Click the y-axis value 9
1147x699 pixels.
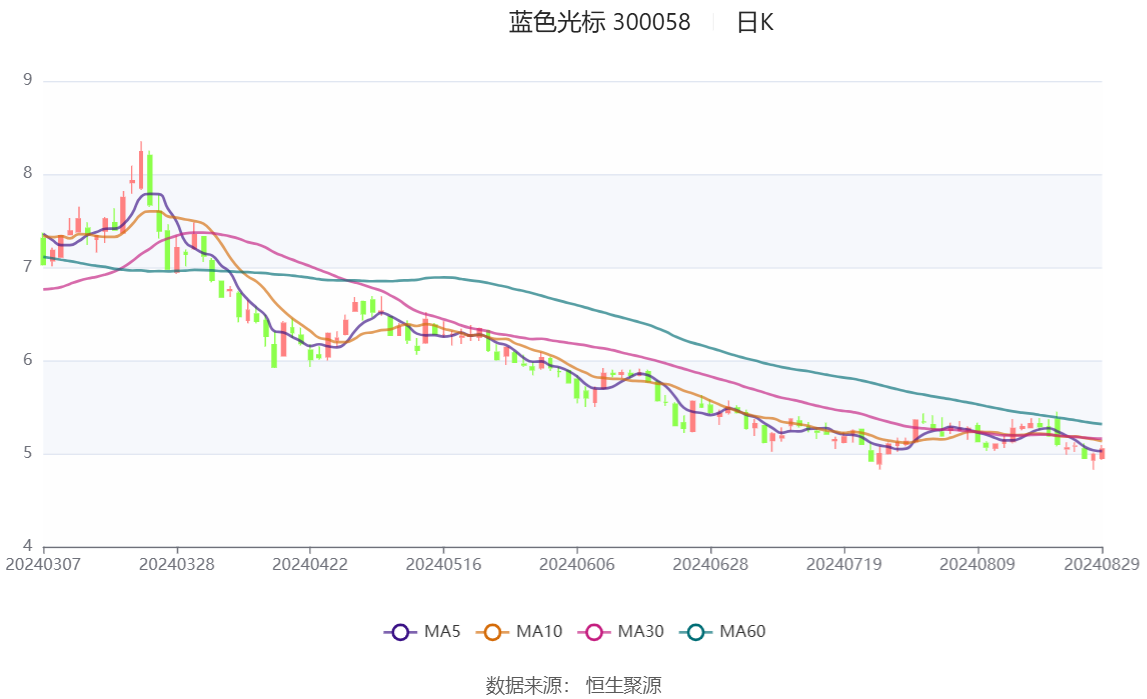pyautogui.click(x=28, y=80)
